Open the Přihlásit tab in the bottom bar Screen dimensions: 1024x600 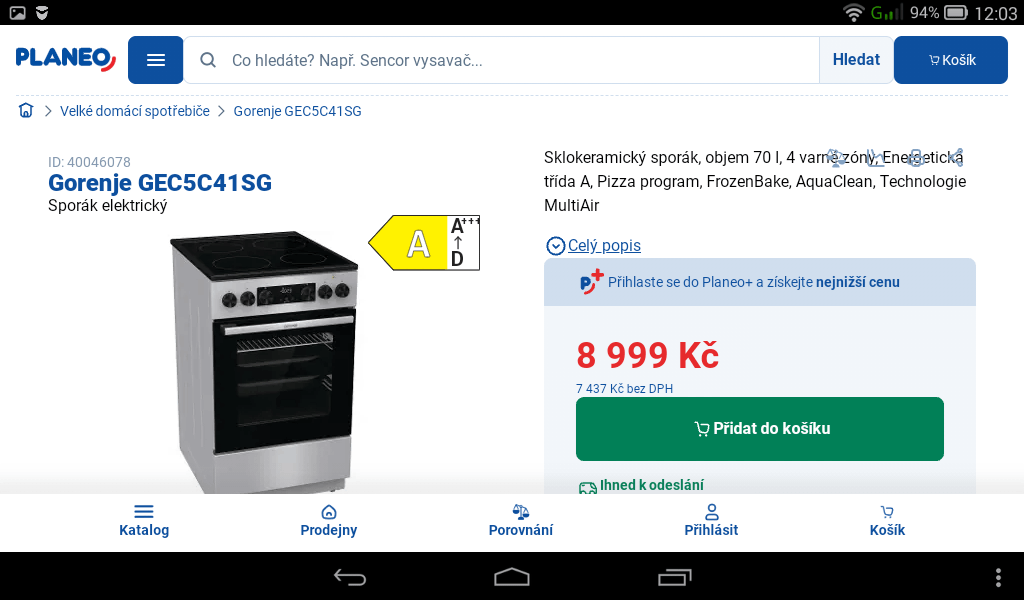[x=711, y=521]
